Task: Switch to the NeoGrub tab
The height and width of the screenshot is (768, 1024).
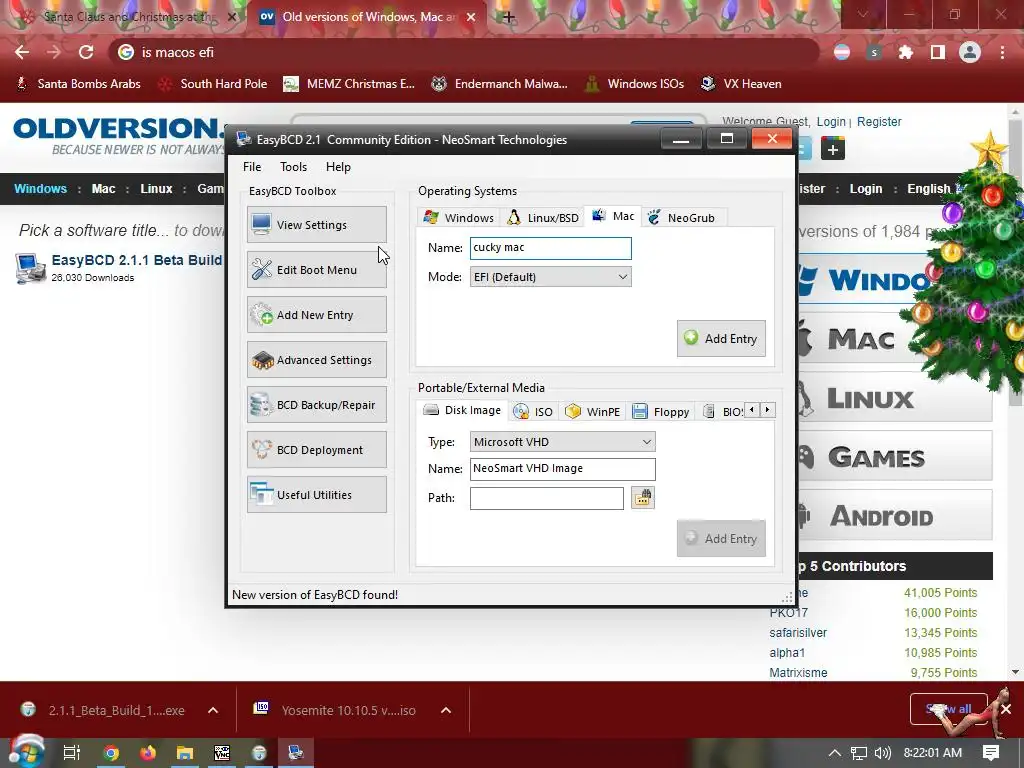Action: pyautogui.click(x=682, y=217)
